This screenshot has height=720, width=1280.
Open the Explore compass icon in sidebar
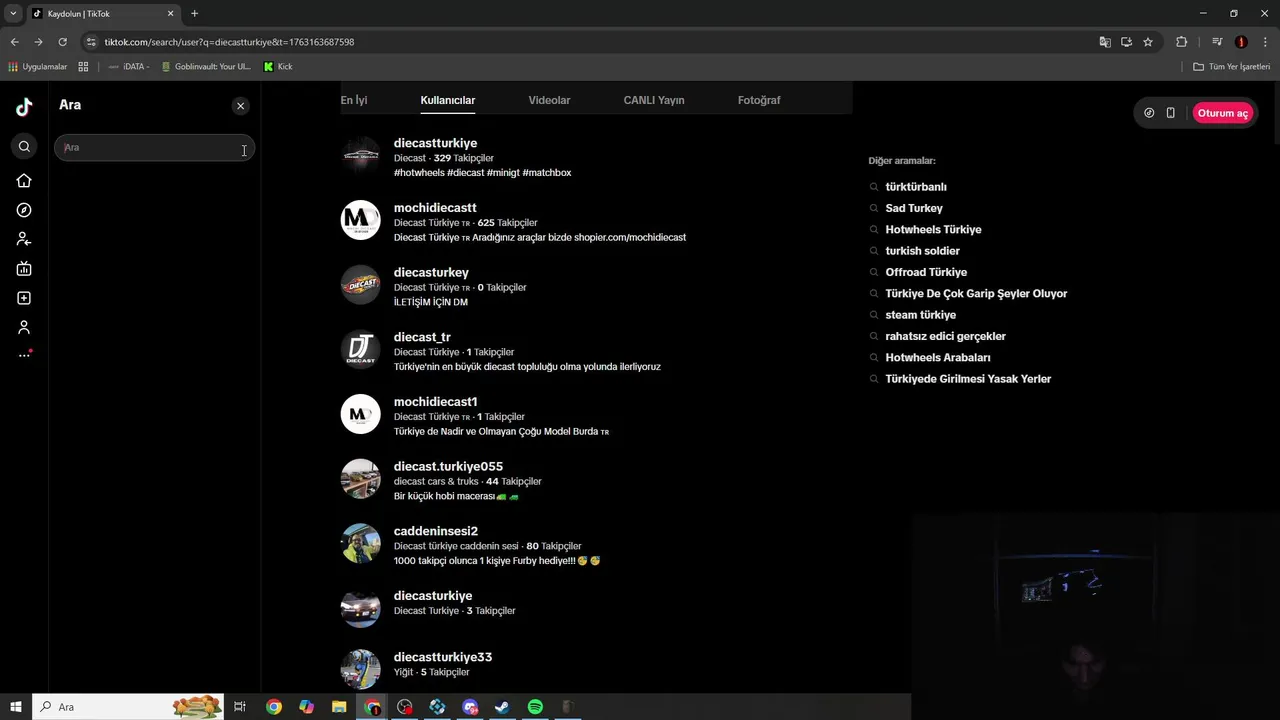[x=24, y=210]
